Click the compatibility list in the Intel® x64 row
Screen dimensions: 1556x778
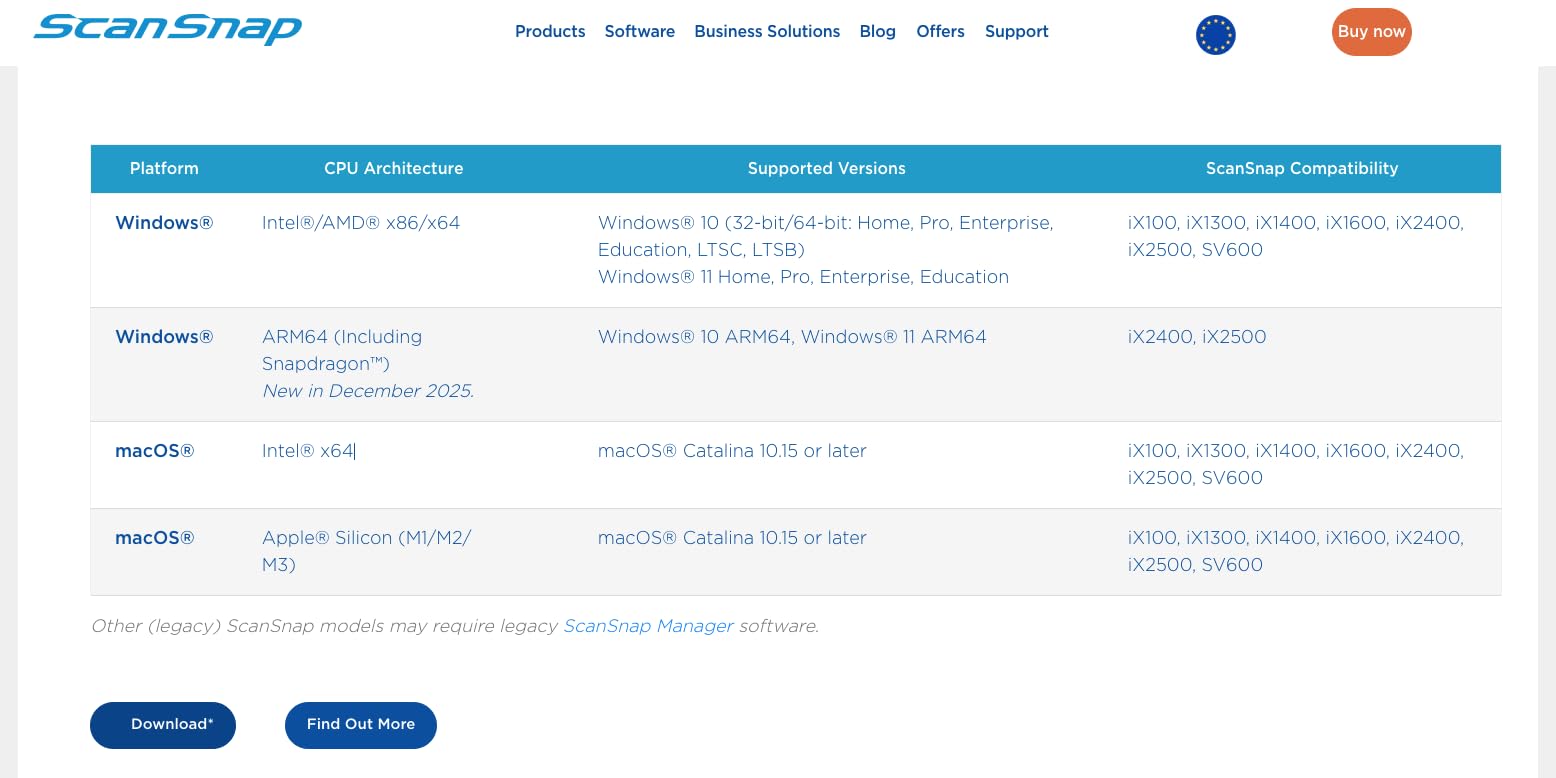[1296, 464]
